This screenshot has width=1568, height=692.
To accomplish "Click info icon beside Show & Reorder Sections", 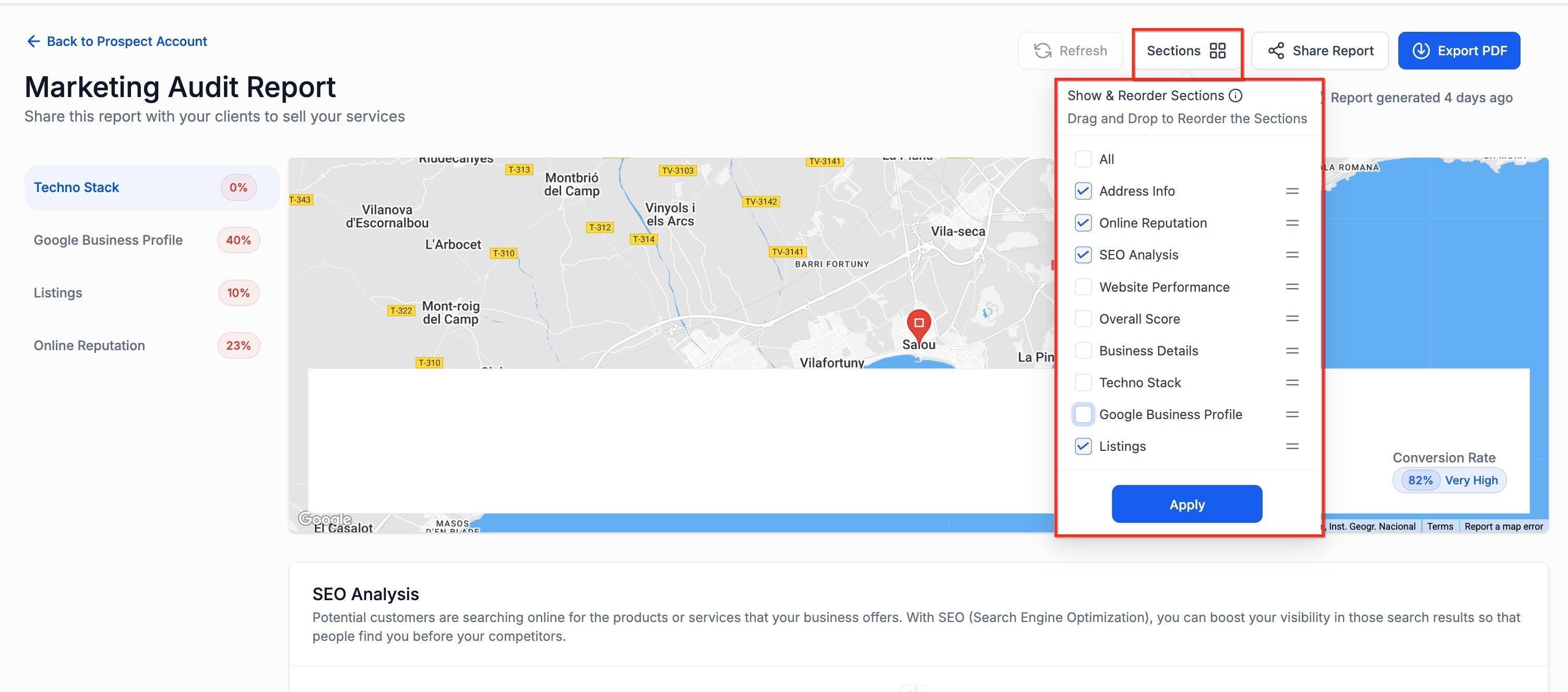I will click(1236, 96).
